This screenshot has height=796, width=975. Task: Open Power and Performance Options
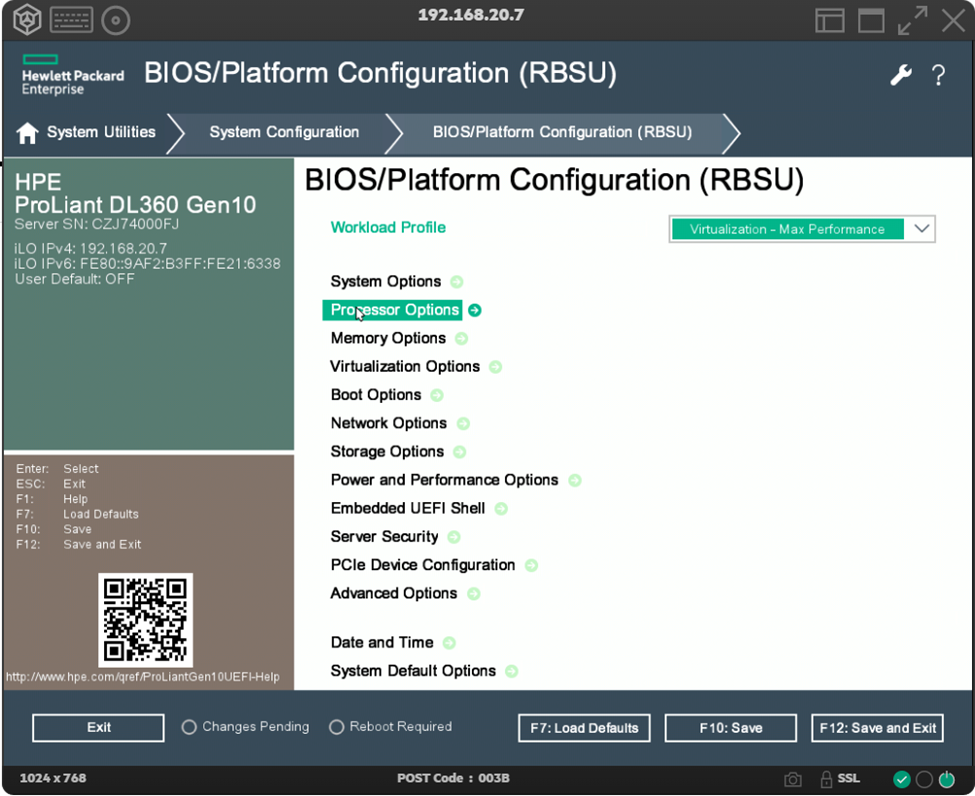pyautogui.click(x=444, y=480)
